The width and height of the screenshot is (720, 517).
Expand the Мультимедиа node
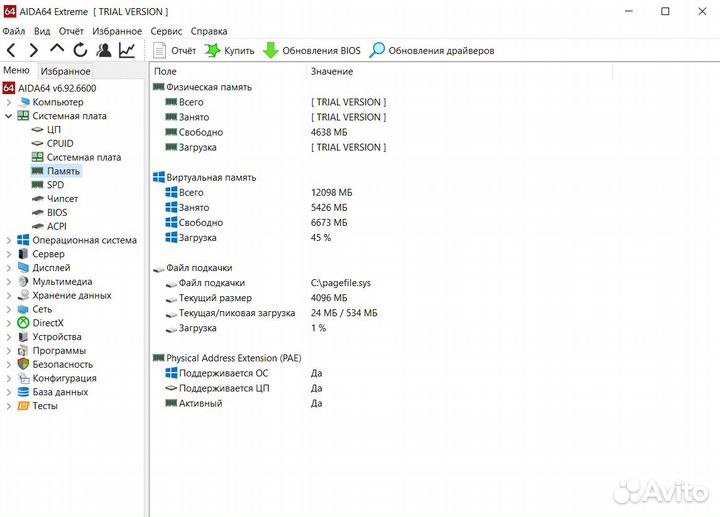pos(9,281)
